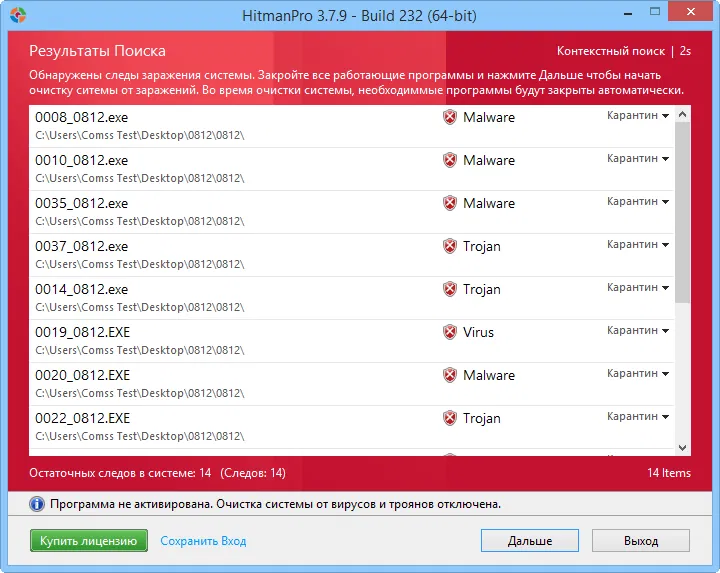
Task: Click the threat shield icon for 0010_0812.exe
Action: click(450, 160)
